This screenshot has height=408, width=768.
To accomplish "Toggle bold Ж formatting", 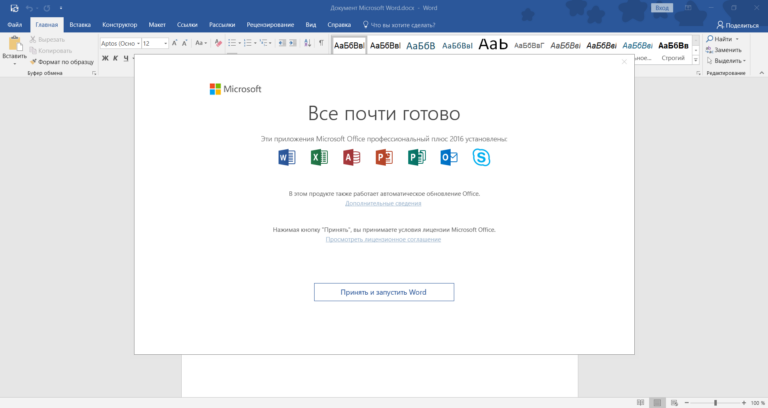I will click(x=105, y=58).
